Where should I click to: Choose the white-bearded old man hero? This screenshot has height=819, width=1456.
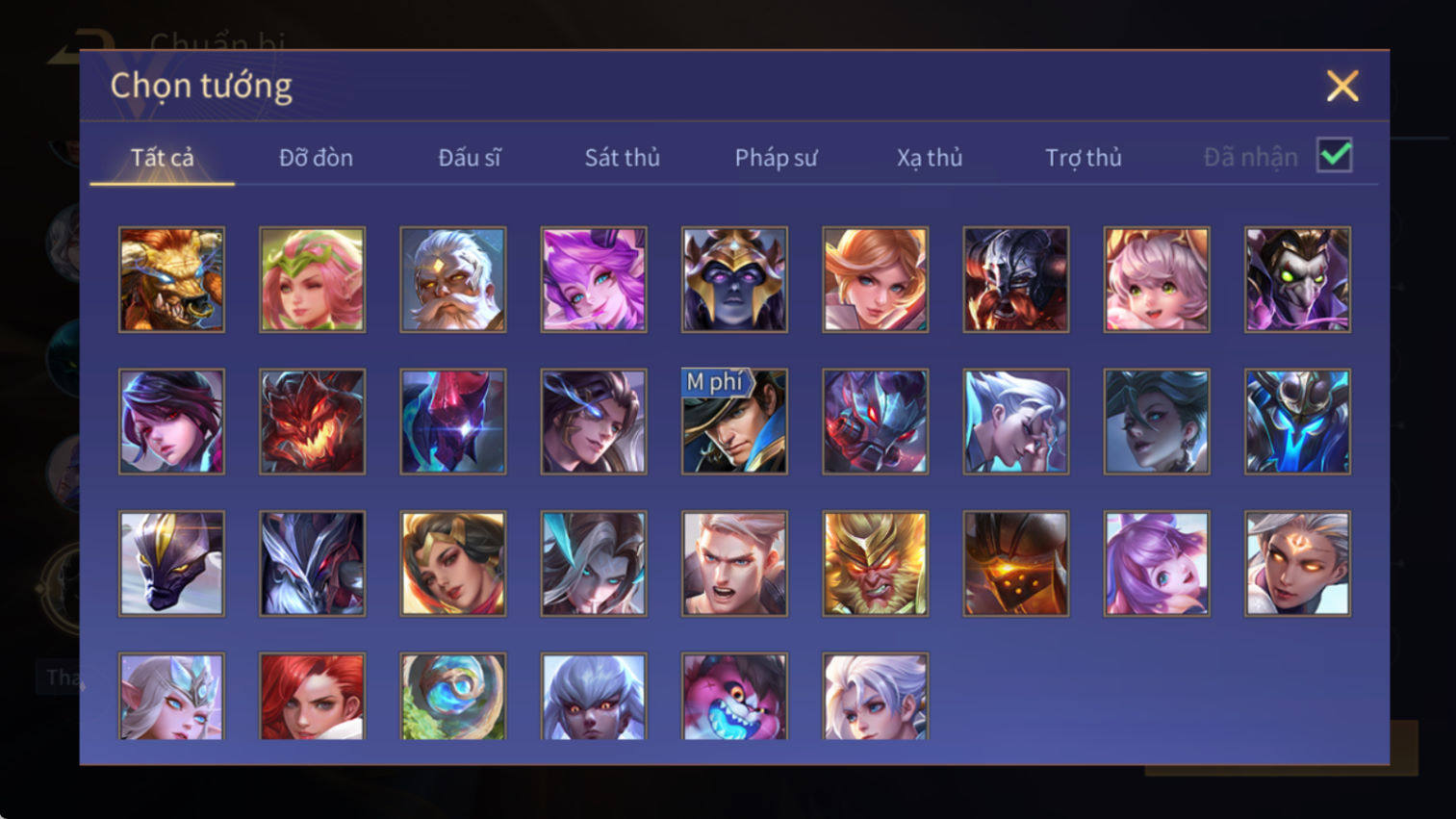pyautogui.click(x=453, y=280)
